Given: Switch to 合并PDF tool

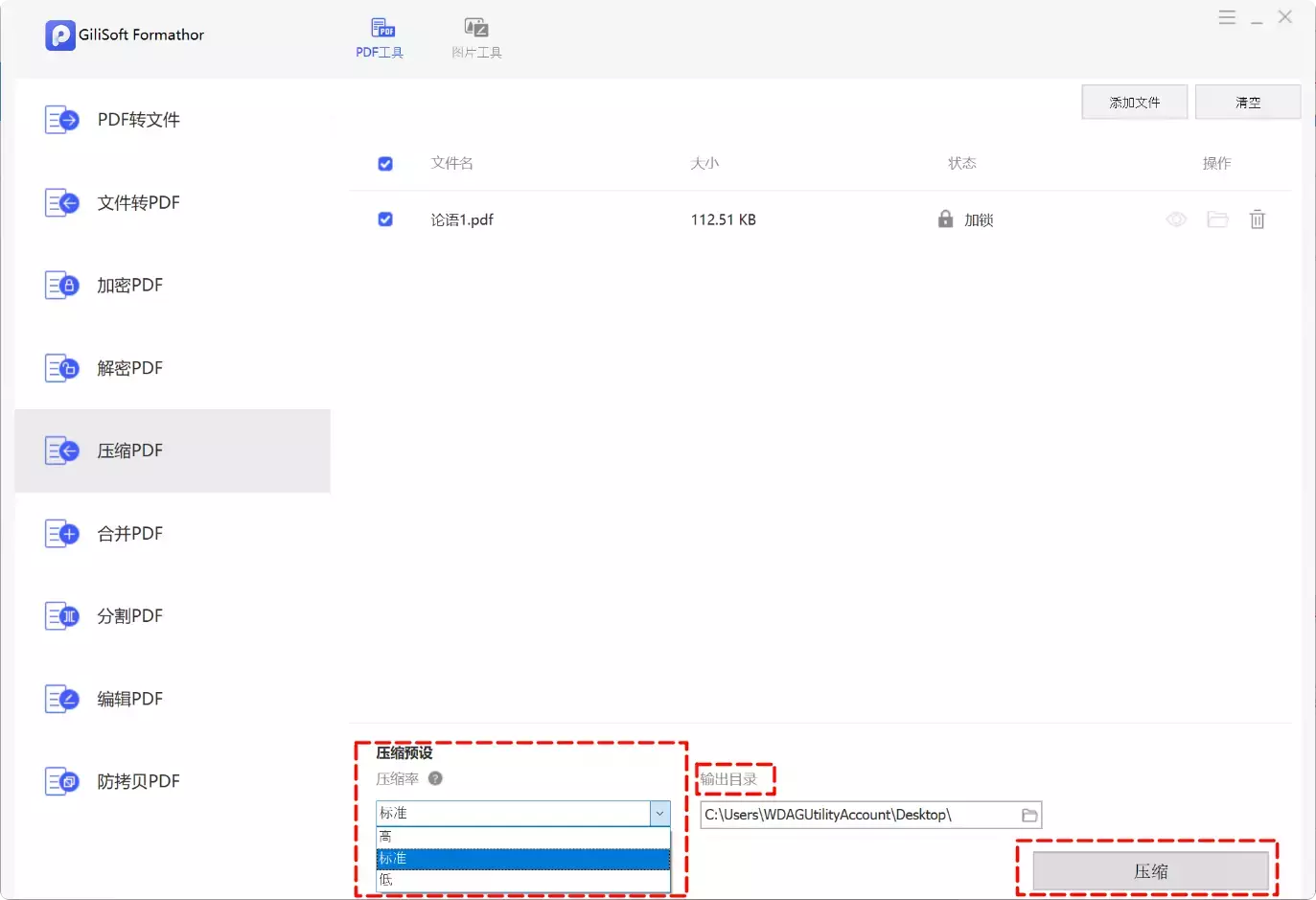Looking at the screenshot, I should pos(129,533).
